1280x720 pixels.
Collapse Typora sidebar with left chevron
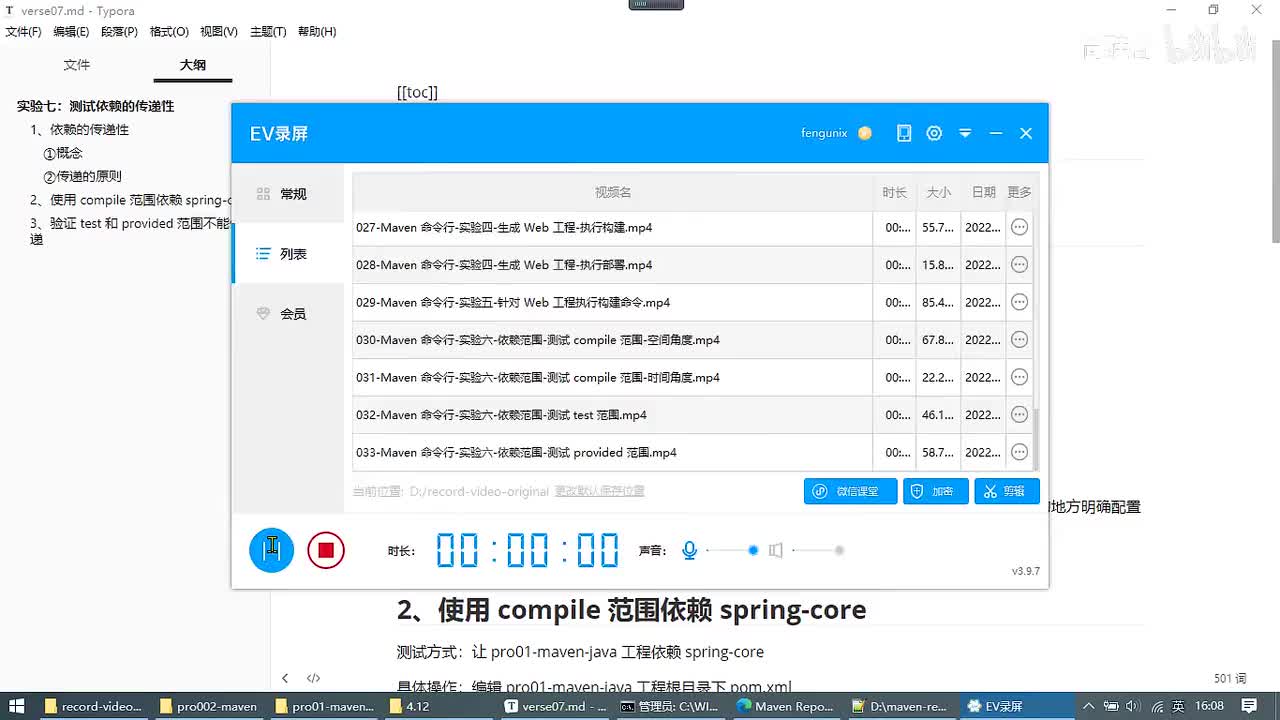coord(285,678)
